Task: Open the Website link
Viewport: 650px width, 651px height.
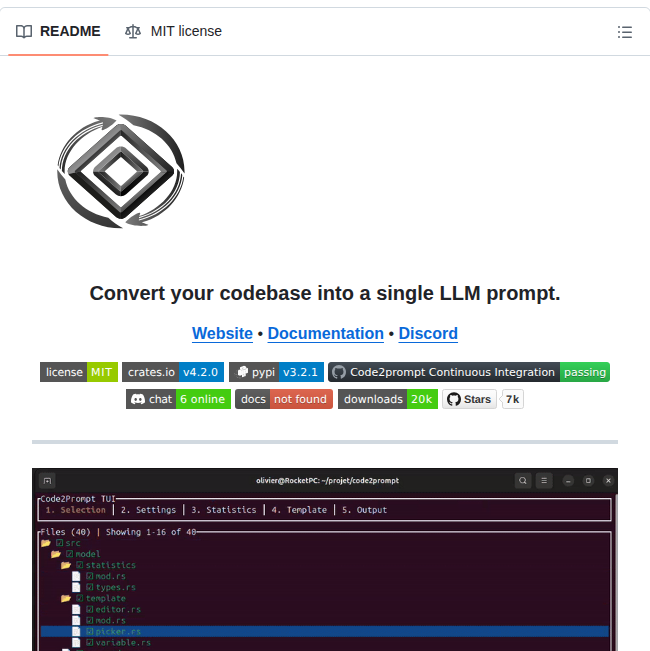Action: 222,333
